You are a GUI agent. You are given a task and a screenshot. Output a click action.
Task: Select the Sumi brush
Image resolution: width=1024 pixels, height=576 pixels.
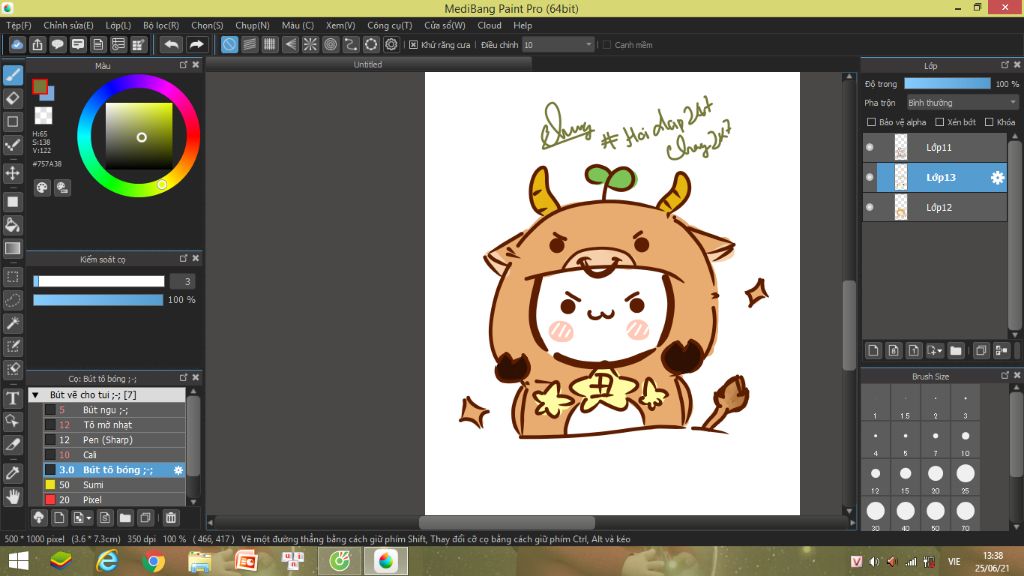coord(114,485)
